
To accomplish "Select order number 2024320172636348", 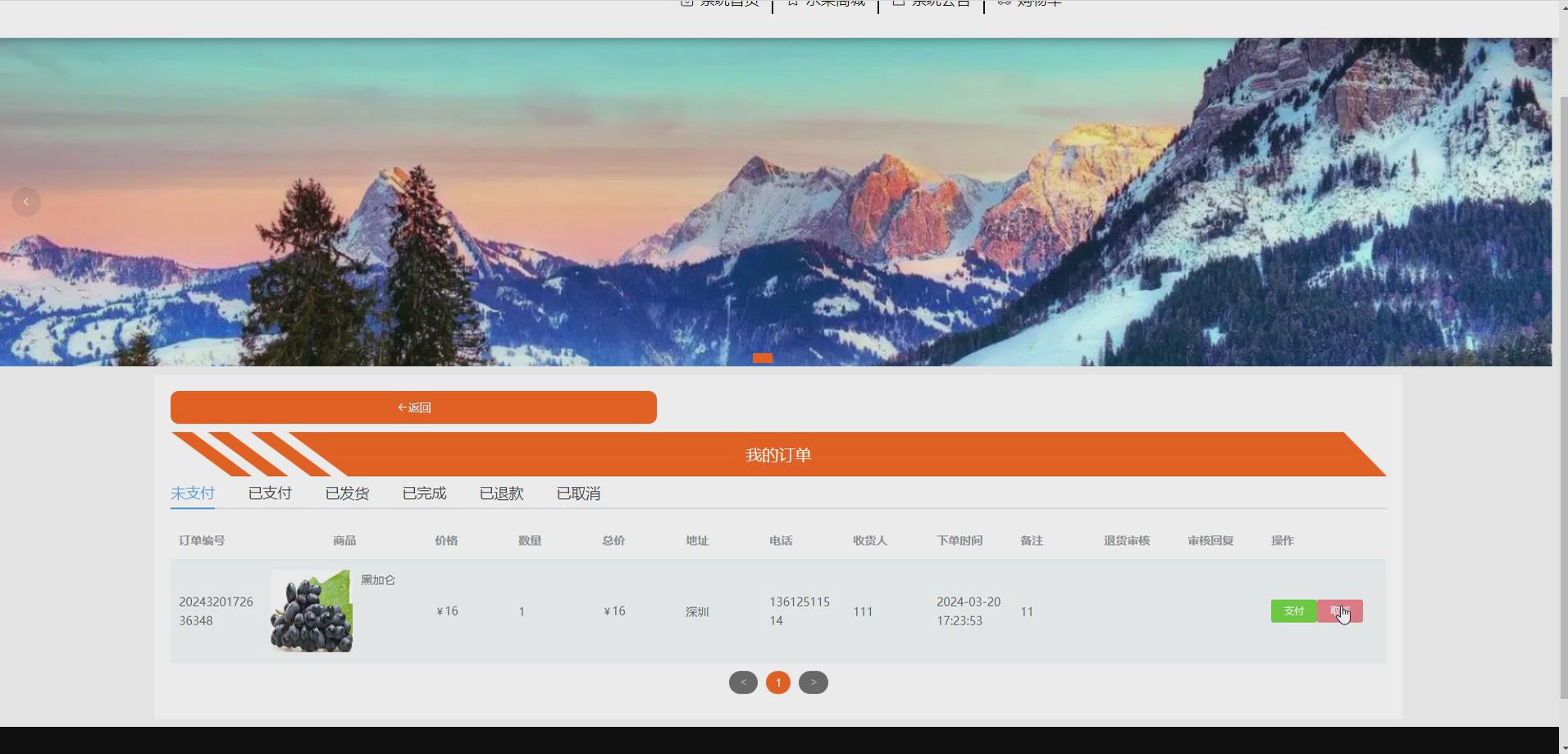I will coord(217,611).
